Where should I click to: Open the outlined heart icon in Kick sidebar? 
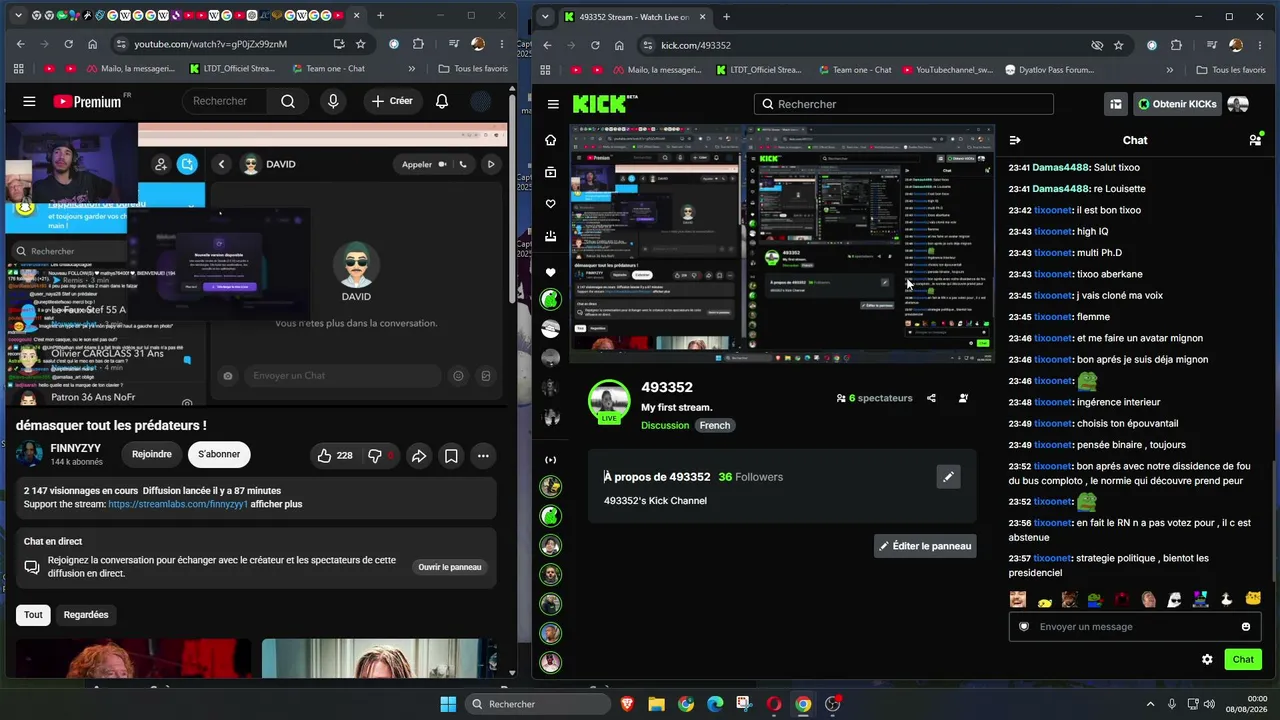pos(550,204)
